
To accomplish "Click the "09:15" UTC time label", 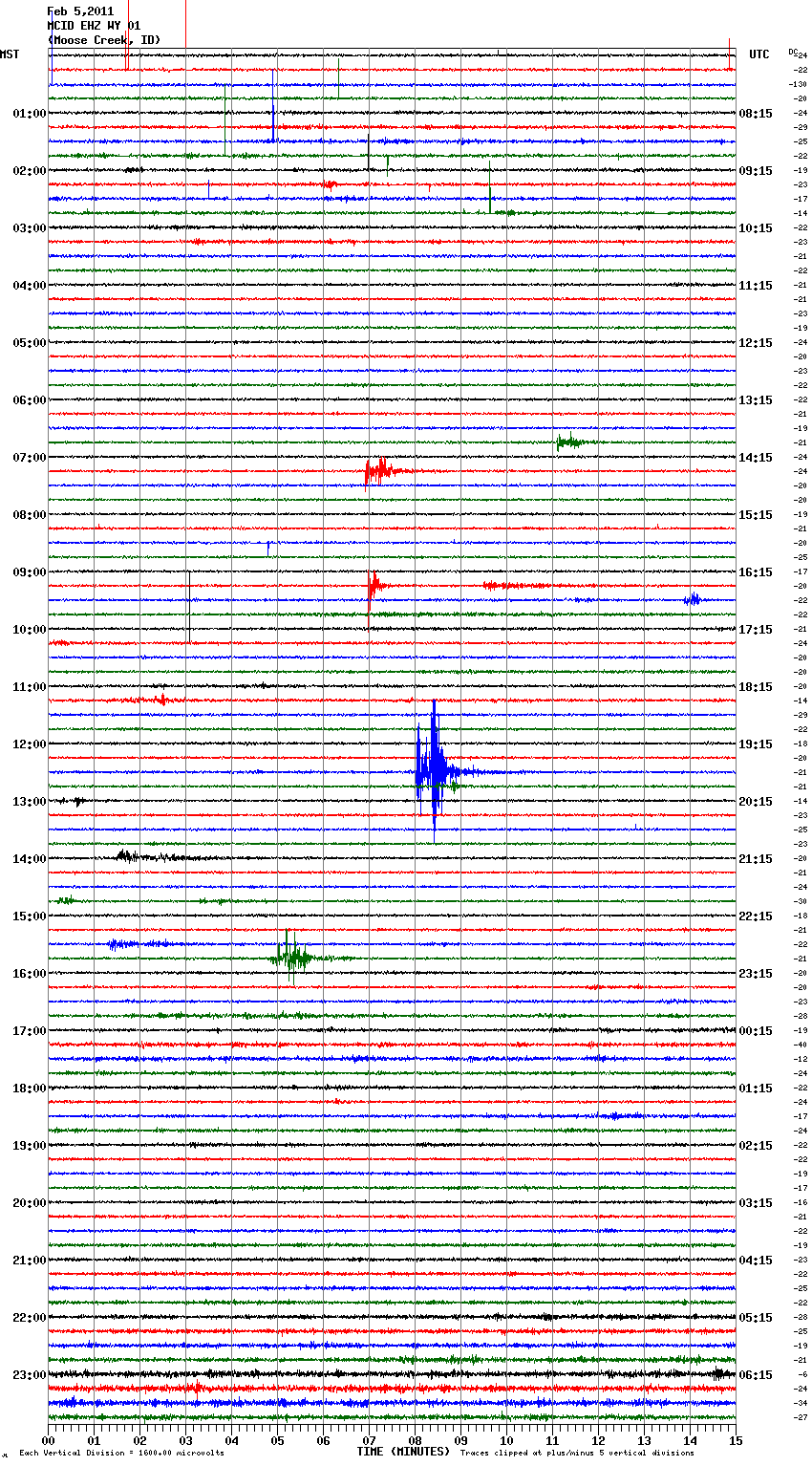I will pos(756,171).
